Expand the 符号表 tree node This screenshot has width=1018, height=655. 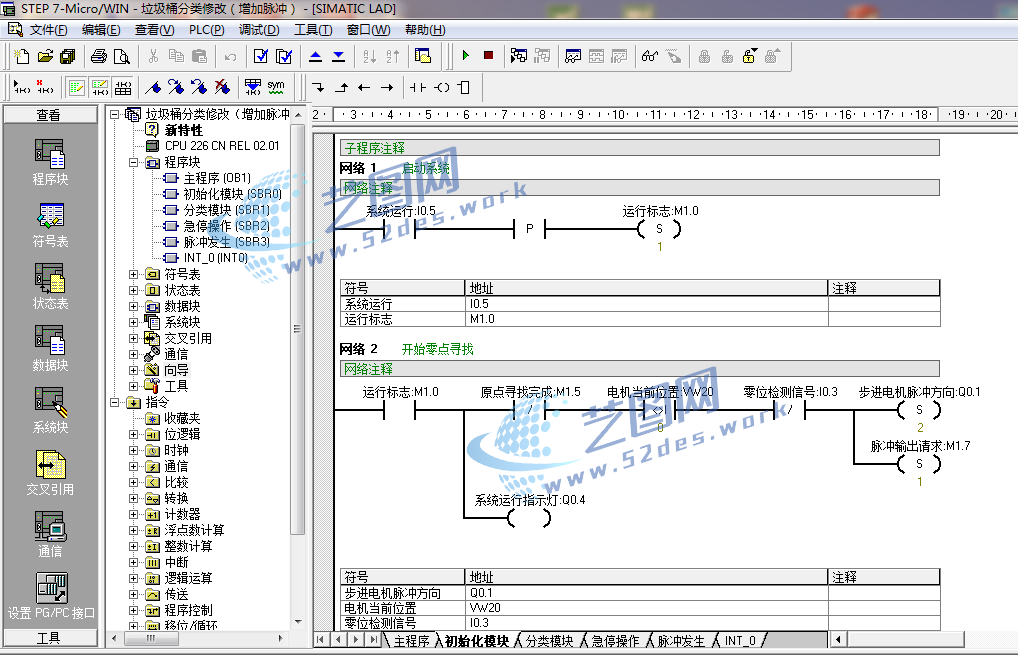[134, 274]
